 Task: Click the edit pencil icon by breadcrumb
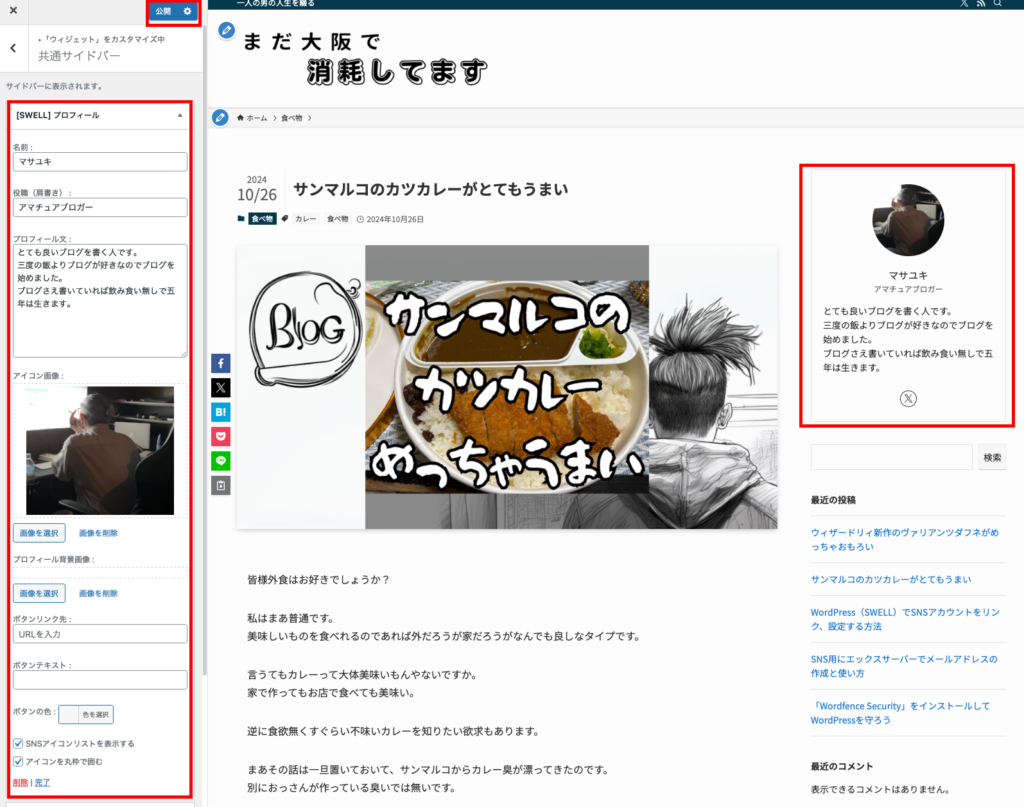[x=221, y=118]
